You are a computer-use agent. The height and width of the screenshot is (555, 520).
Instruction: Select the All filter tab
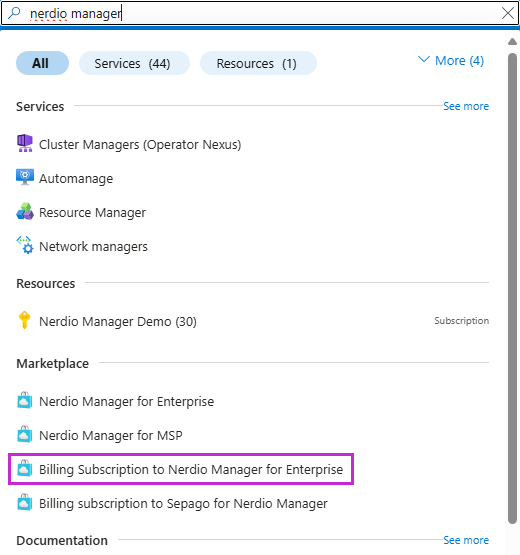pyautogui.click(x=42, y=63)
